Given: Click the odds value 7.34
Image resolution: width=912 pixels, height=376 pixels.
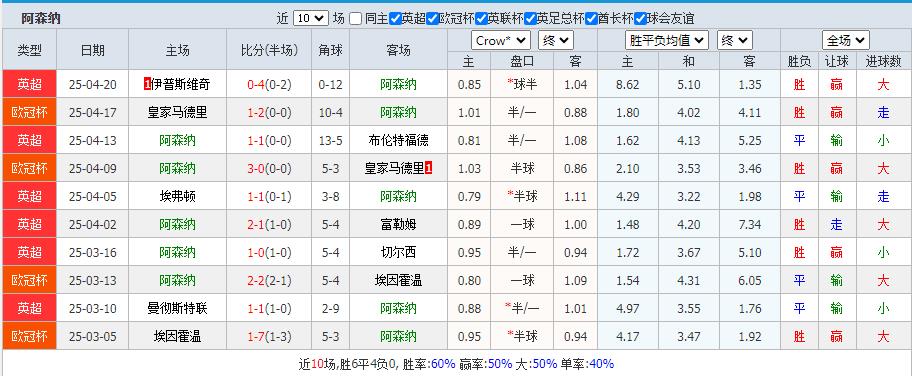Looking at the screenshot, I should tap(750, 224).
